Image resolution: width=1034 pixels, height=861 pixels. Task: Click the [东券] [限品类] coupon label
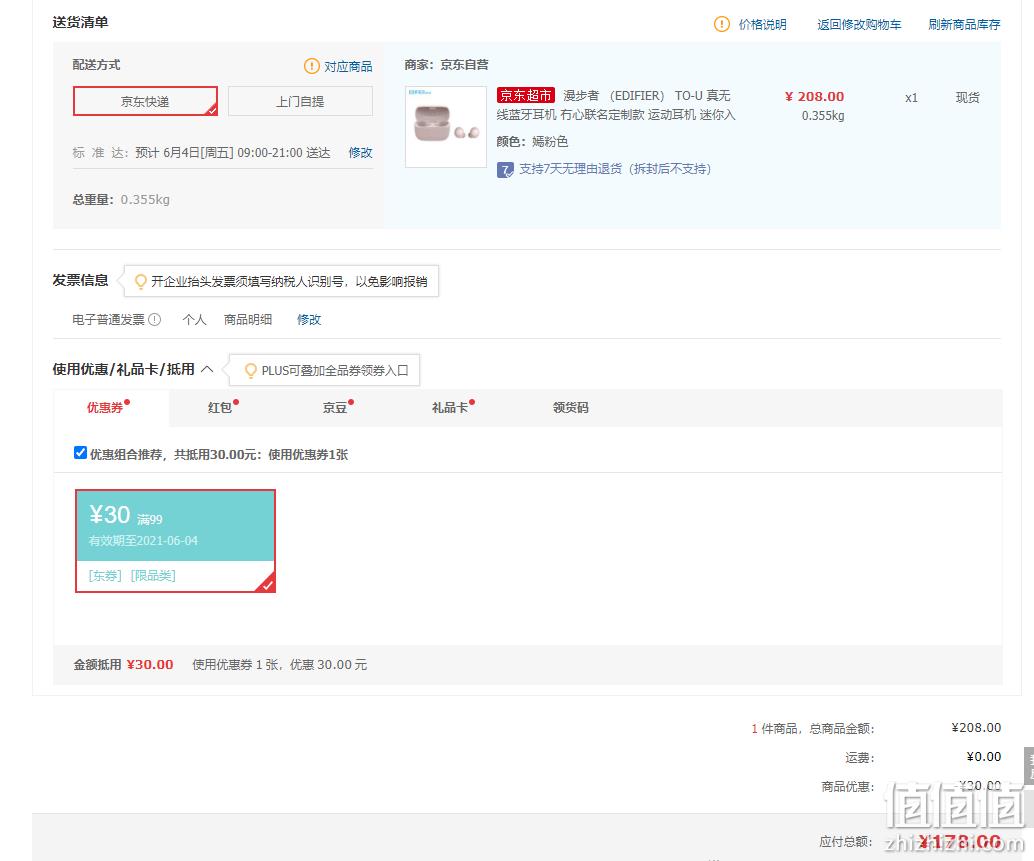tap(132, 576)
